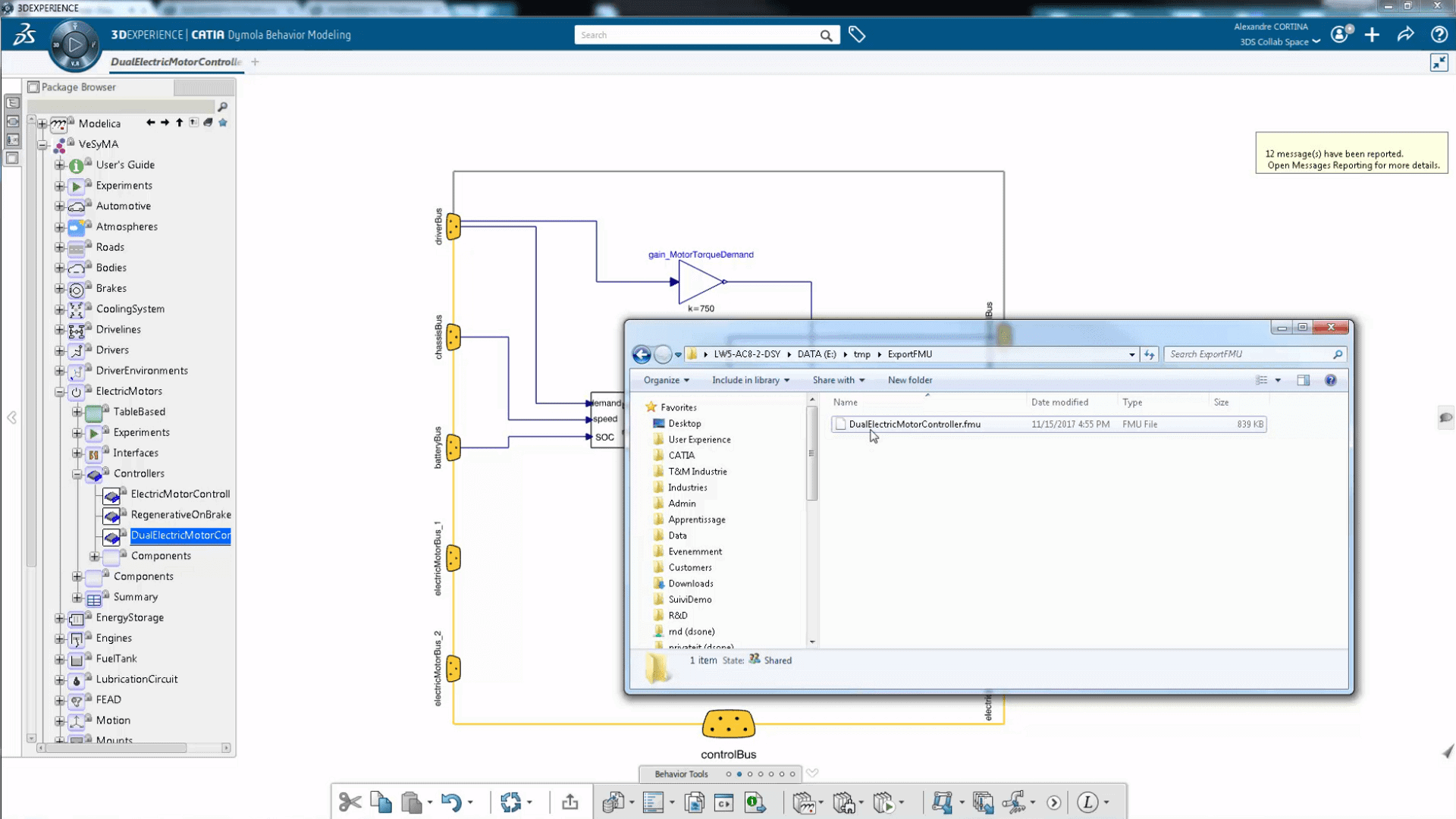Select the second Behavior Tools page dot

click(x=739, y=774)
